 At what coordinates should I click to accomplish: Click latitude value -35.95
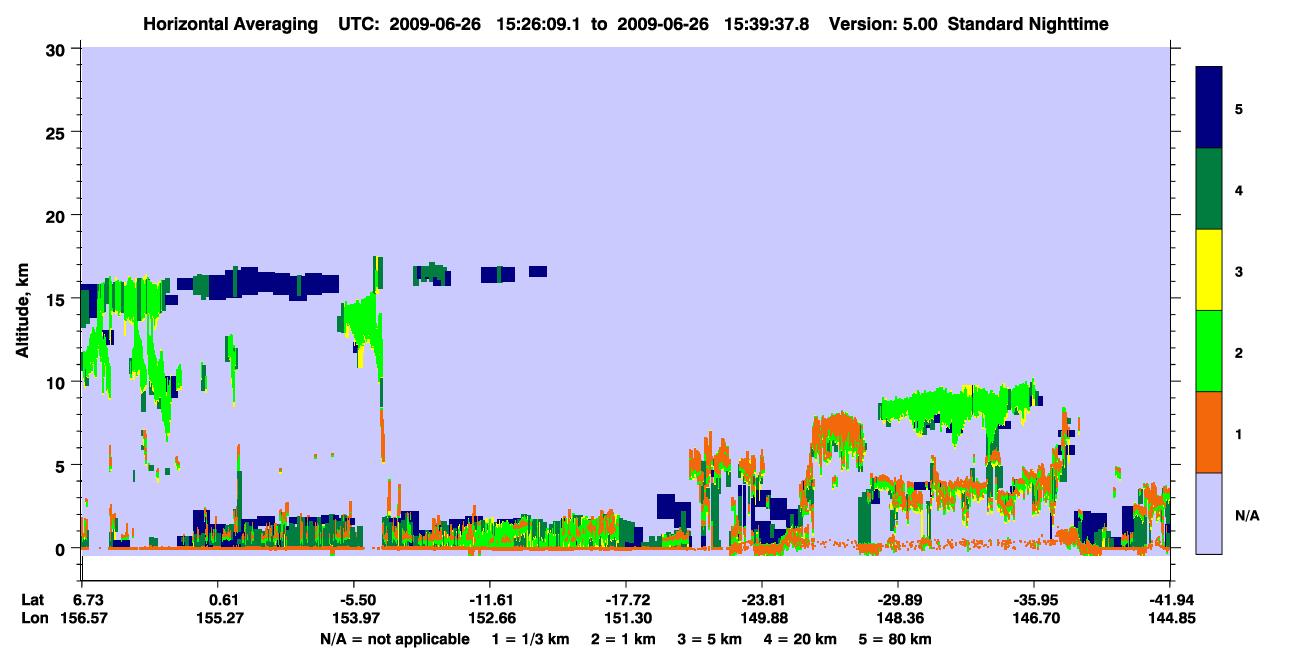coord(1034,600)
